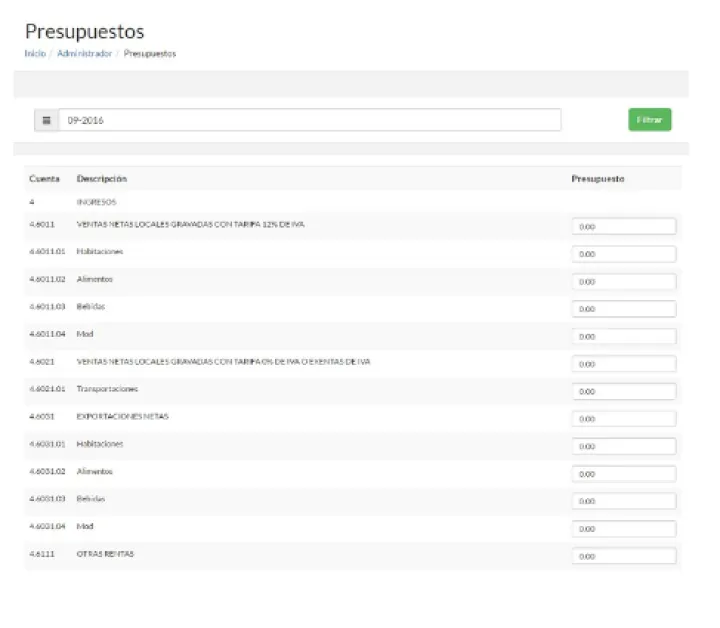Image resolution: width=720 pixels, height=628 pixels.
Task: Go to Administrador breadcrumb link
Action: (84, 54)
